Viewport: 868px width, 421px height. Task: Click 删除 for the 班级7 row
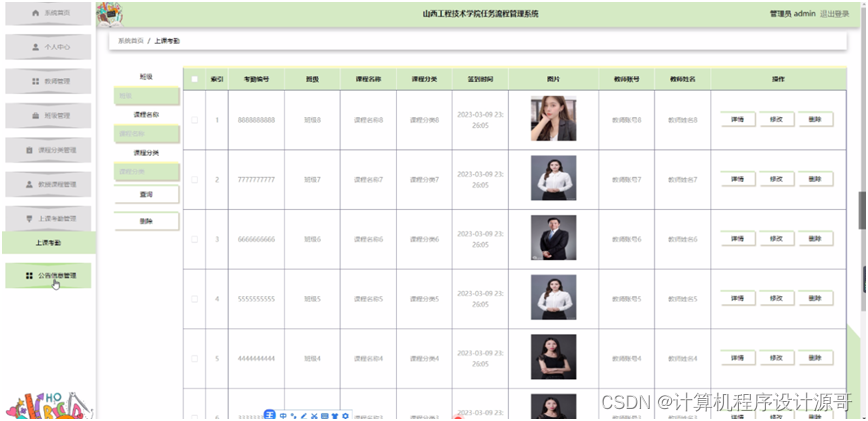pos(815,179)
